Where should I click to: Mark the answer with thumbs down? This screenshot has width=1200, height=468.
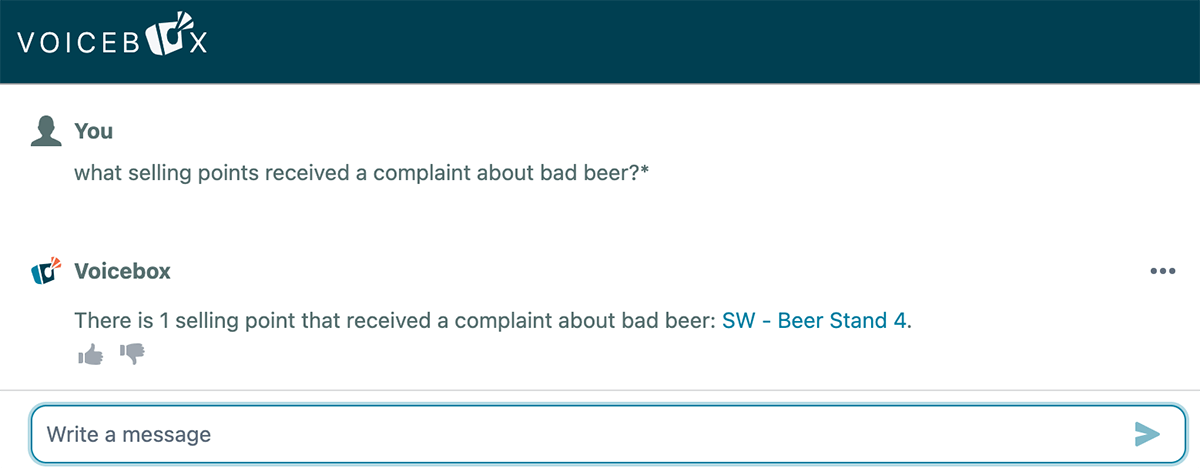coord(132,354)
